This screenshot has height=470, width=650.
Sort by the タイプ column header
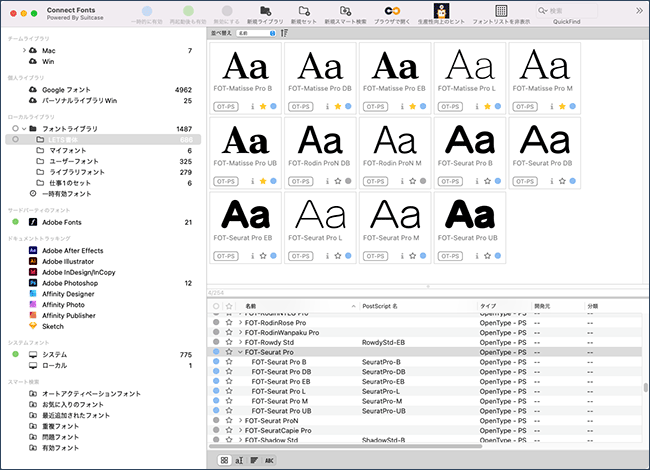[x=504, y=306]
